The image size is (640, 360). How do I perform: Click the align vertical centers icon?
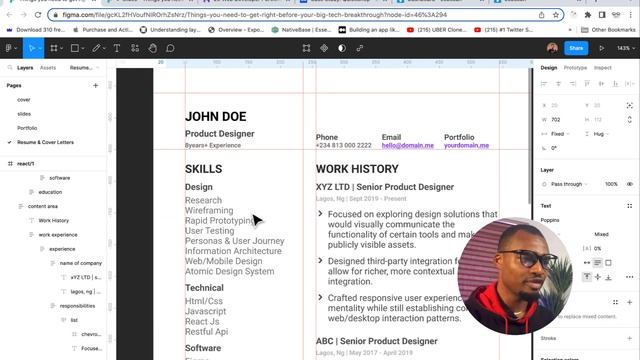601,84
